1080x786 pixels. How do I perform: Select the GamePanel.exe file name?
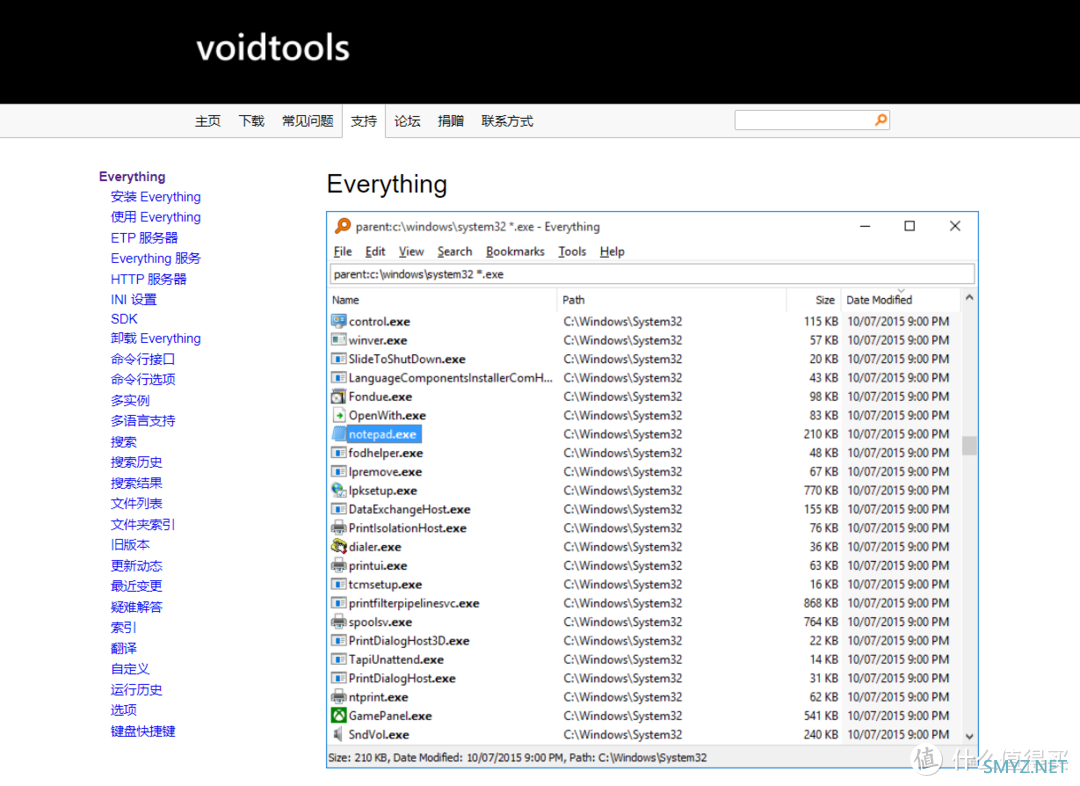pyautogui.click(x=390, y=716)
